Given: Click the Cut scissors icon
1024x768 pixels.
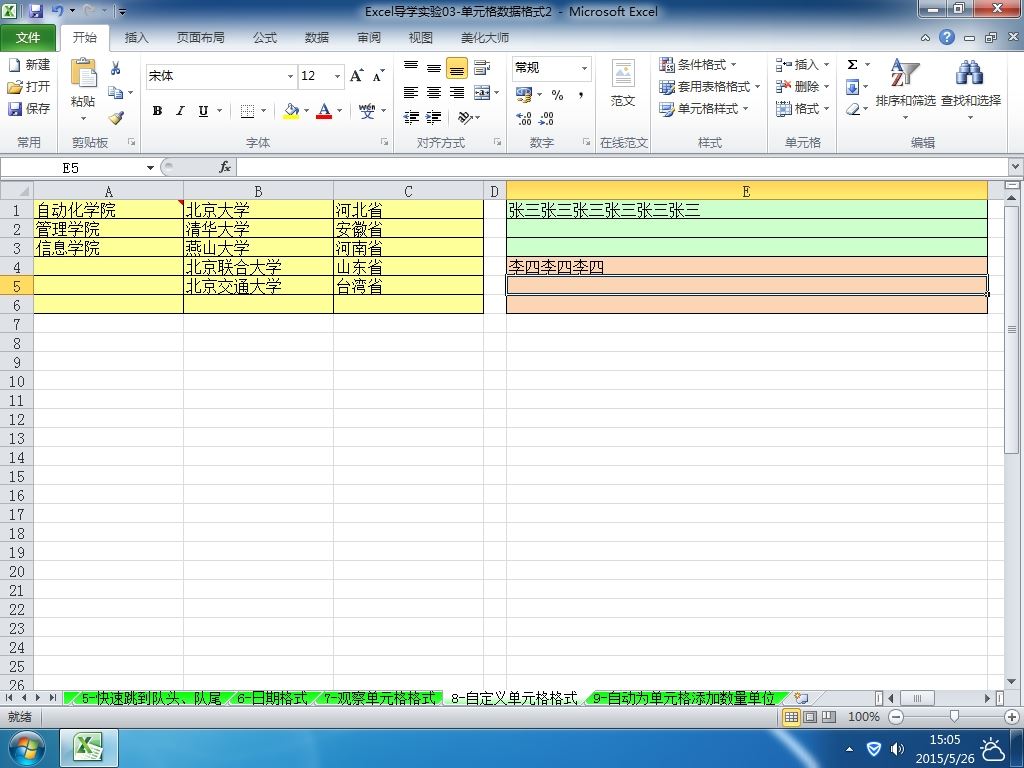Looking at the screenshot, I should [116, 68].
